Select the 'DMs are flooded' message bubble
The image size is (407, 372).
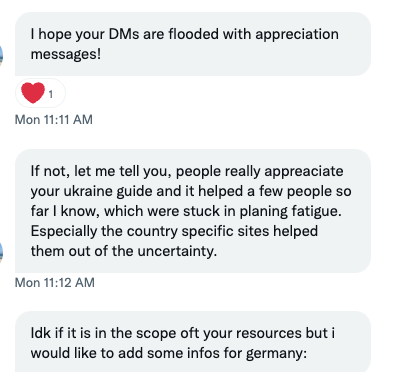pyautogui.click(x=193, y=44)
